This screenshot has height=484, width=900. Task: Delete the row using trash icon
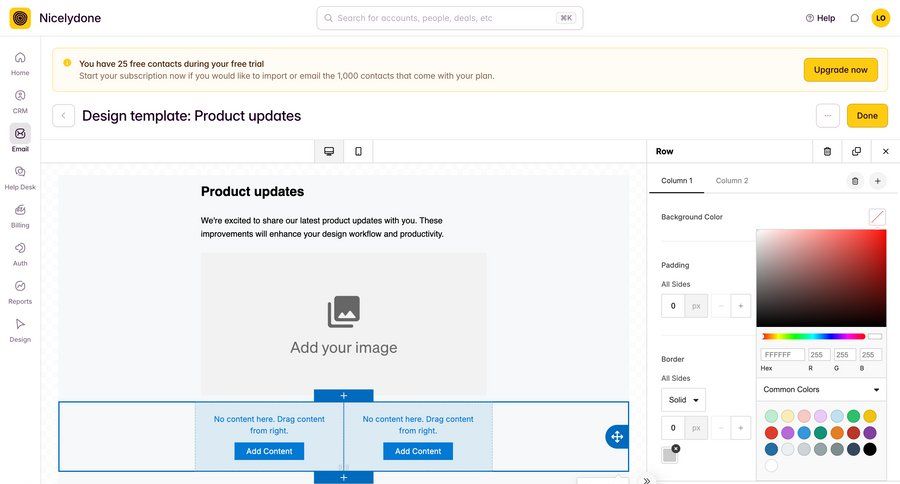tap(827, 151)
